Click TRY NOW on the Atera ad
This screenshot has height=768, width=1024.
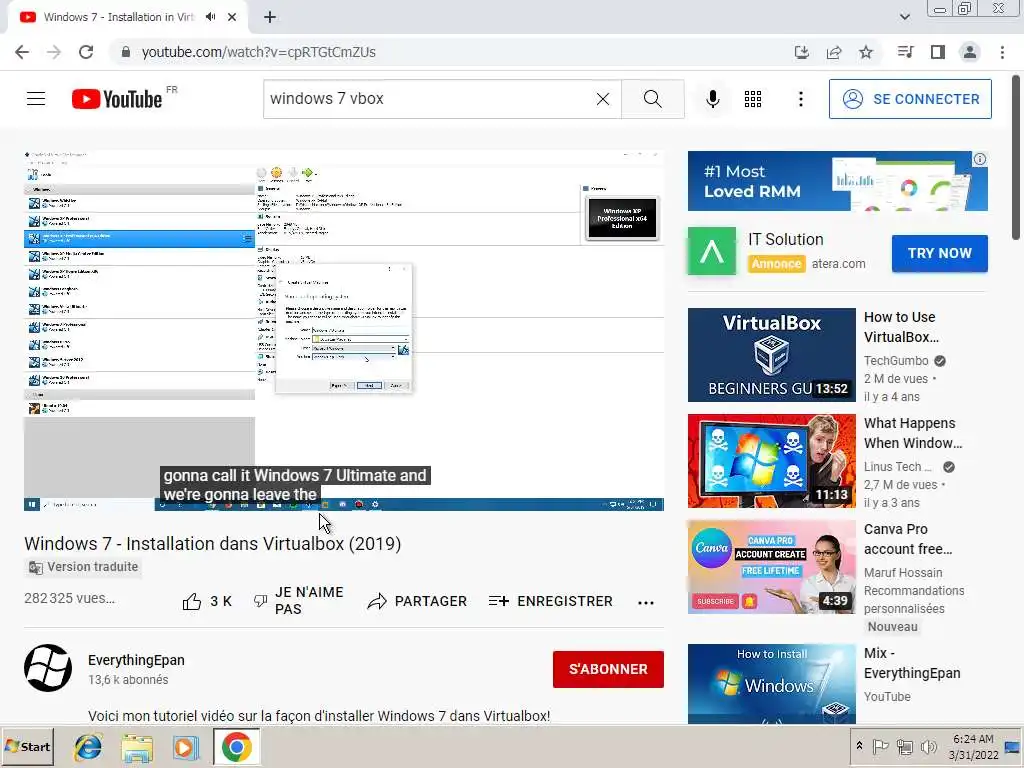[939, 253]
